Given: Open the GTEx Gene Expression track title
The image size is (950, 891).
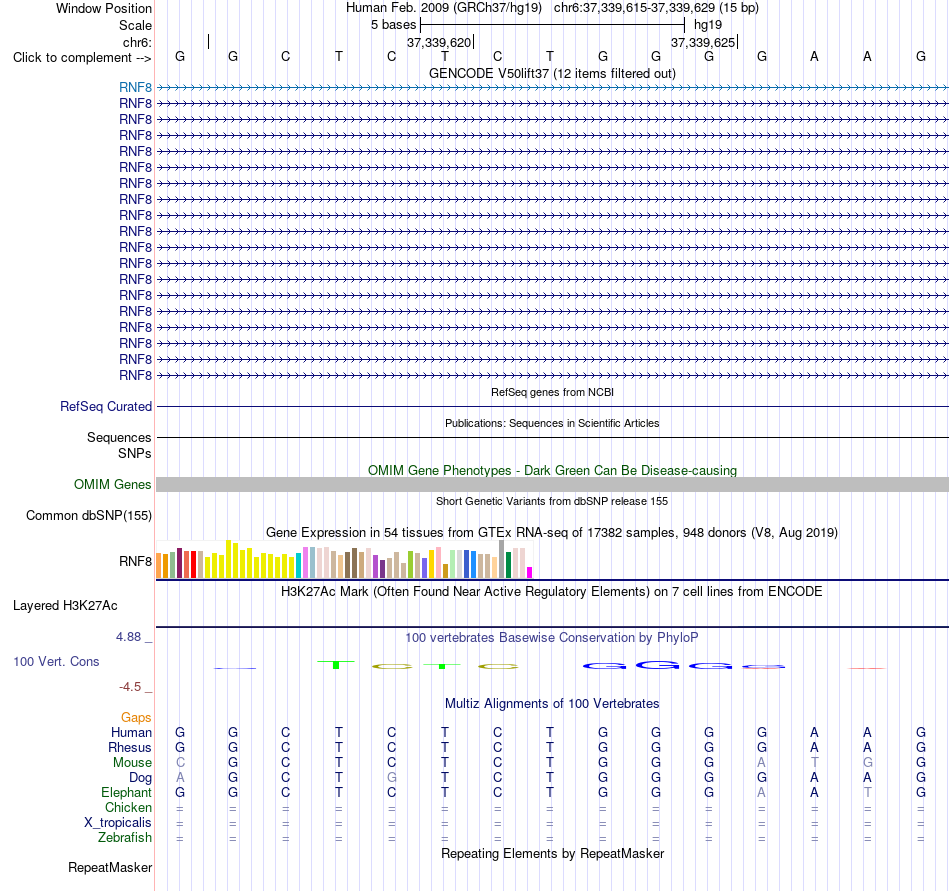Looking at the screenshot, I should pos(552,532).
